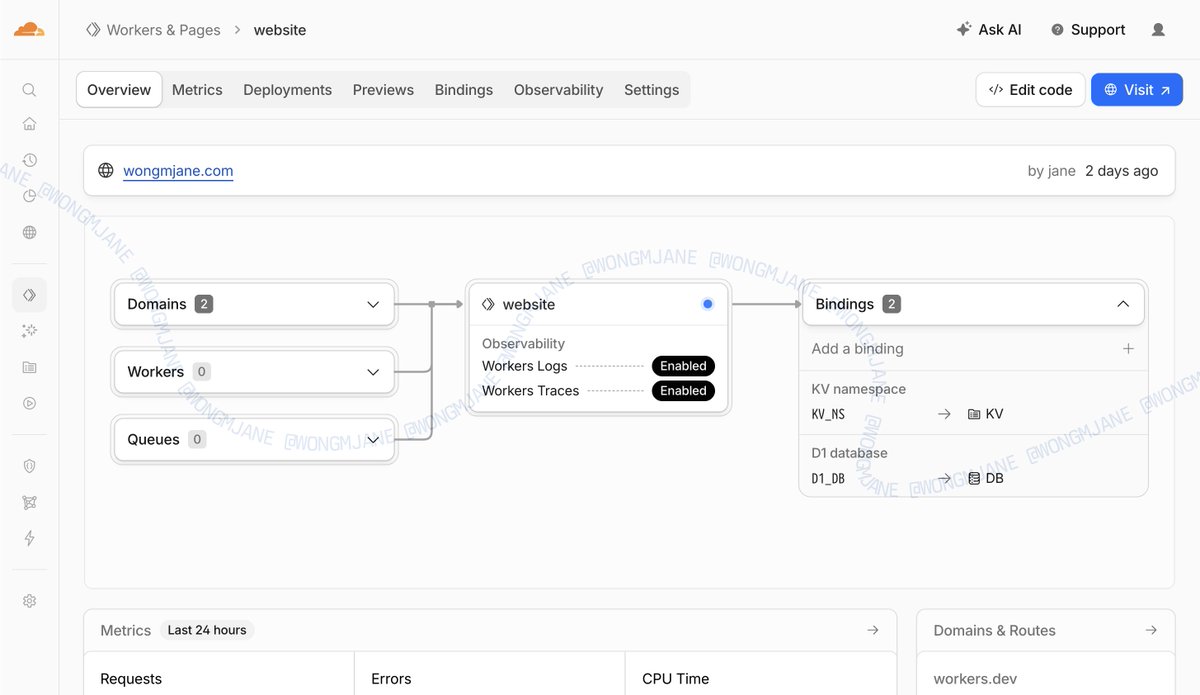Screen dimensions: 1200x695
Task: Select Workers & Pages diamond icon in sidebar
Action: (29, 295)
